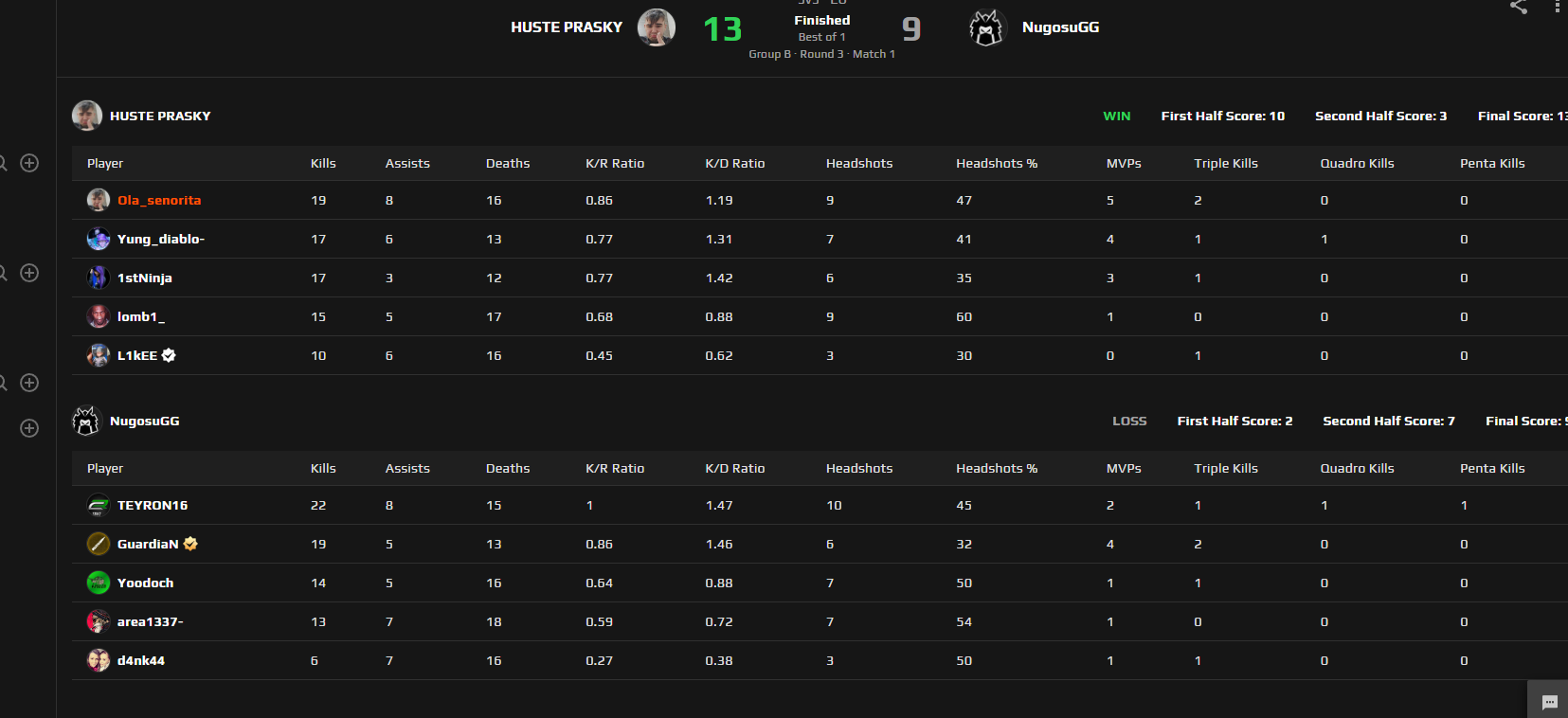Click Yoodoch's green player avatar
This screenshot has height=718, width=1568.
point(99,583)
